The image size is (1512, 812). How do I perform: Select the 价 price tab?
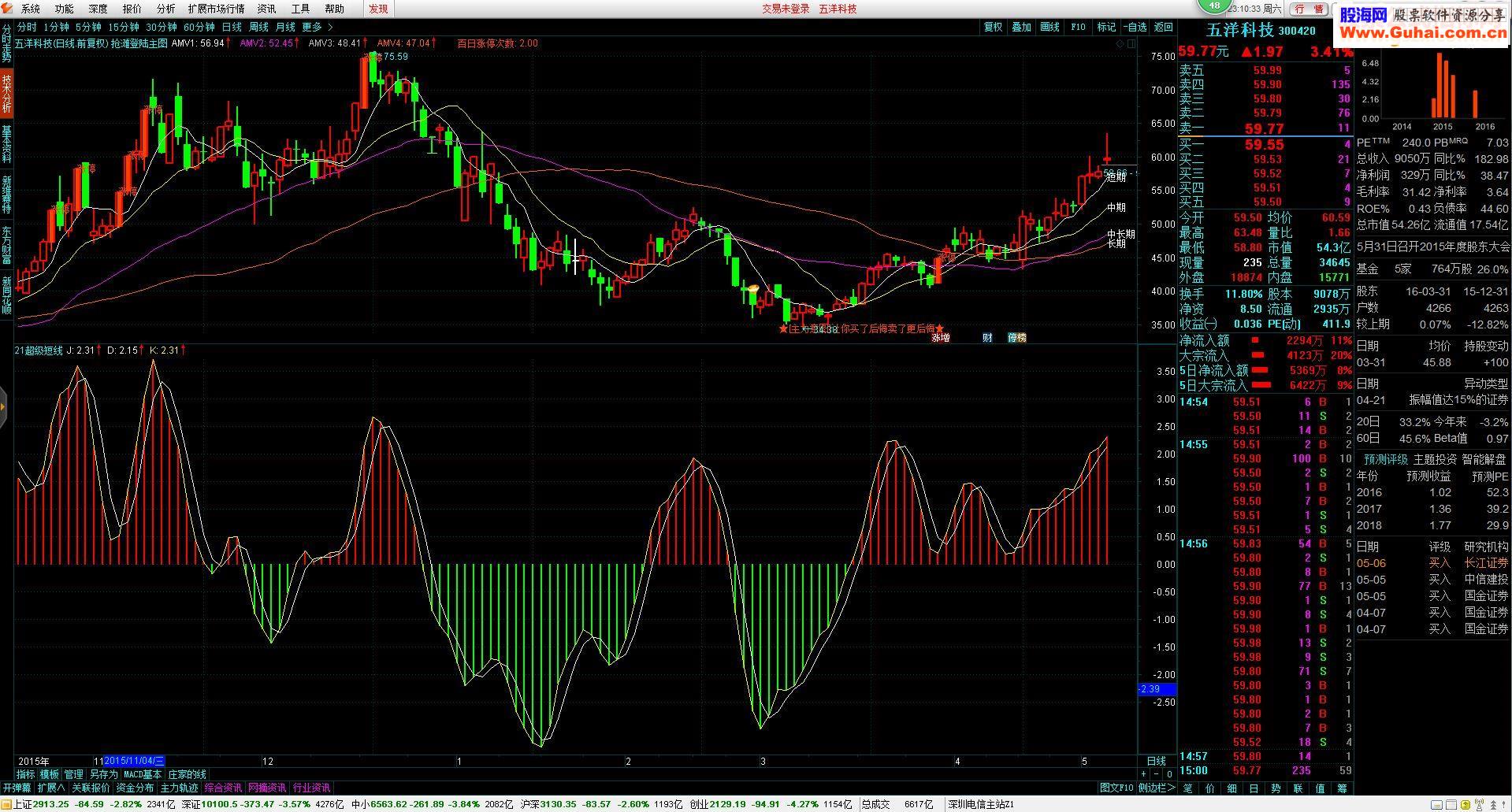(x=1210, y=788)
